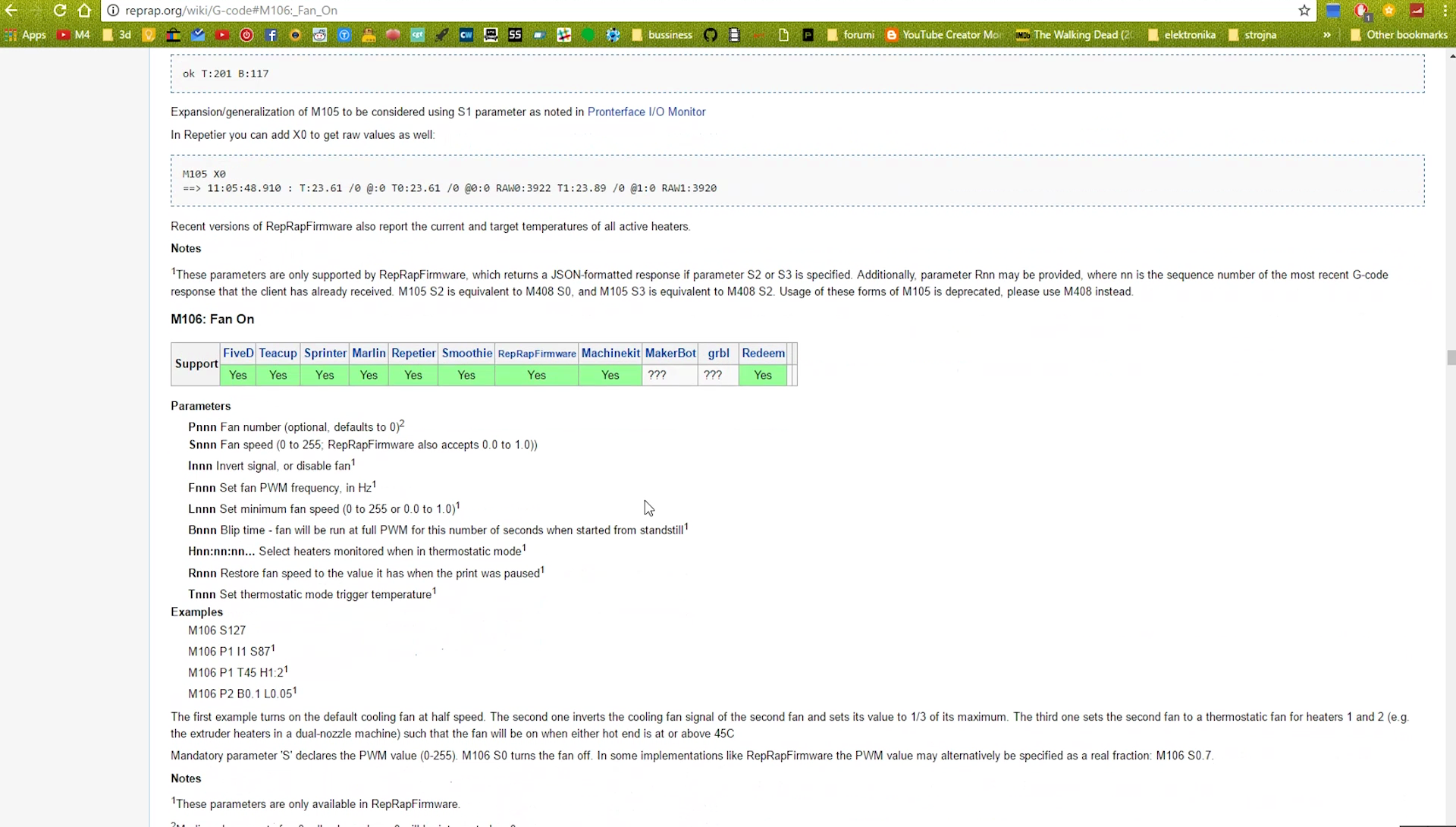Open the Reddit bookmark icon
Viewport: 1456px width, 827px height.
(319, 35)
